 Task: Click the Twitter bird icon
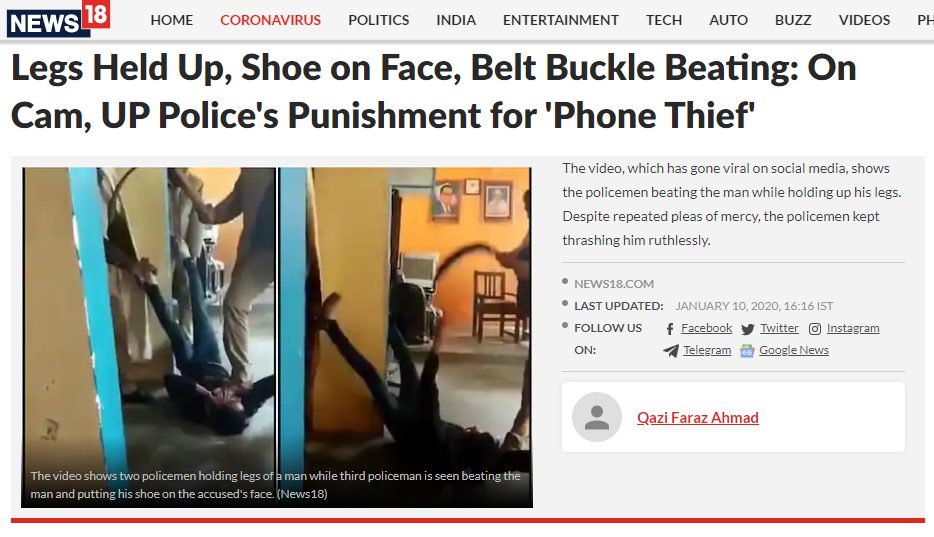[x=748, y=329]
